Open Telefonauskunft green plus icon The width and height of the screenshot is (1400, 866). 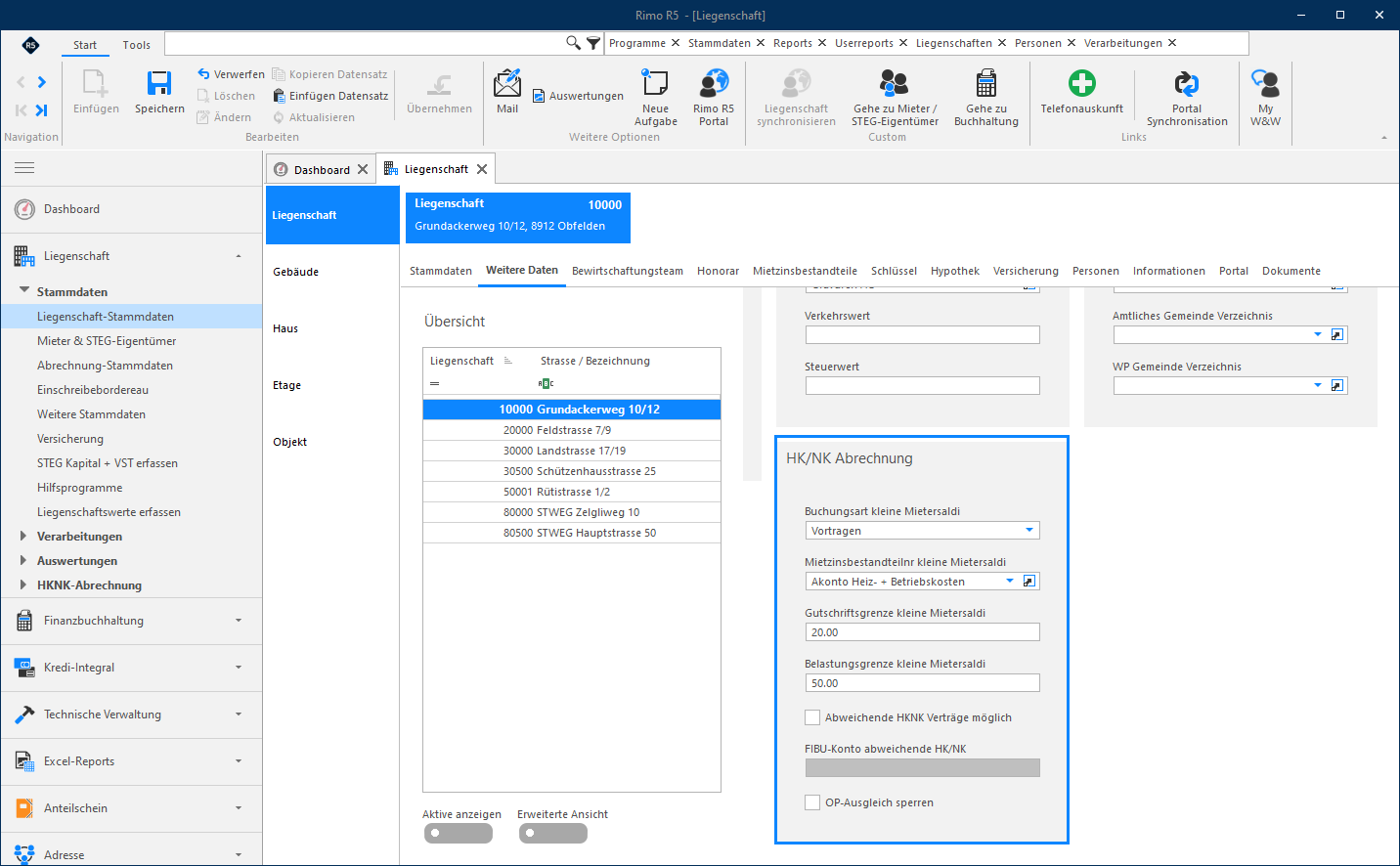click(1081, 83)
